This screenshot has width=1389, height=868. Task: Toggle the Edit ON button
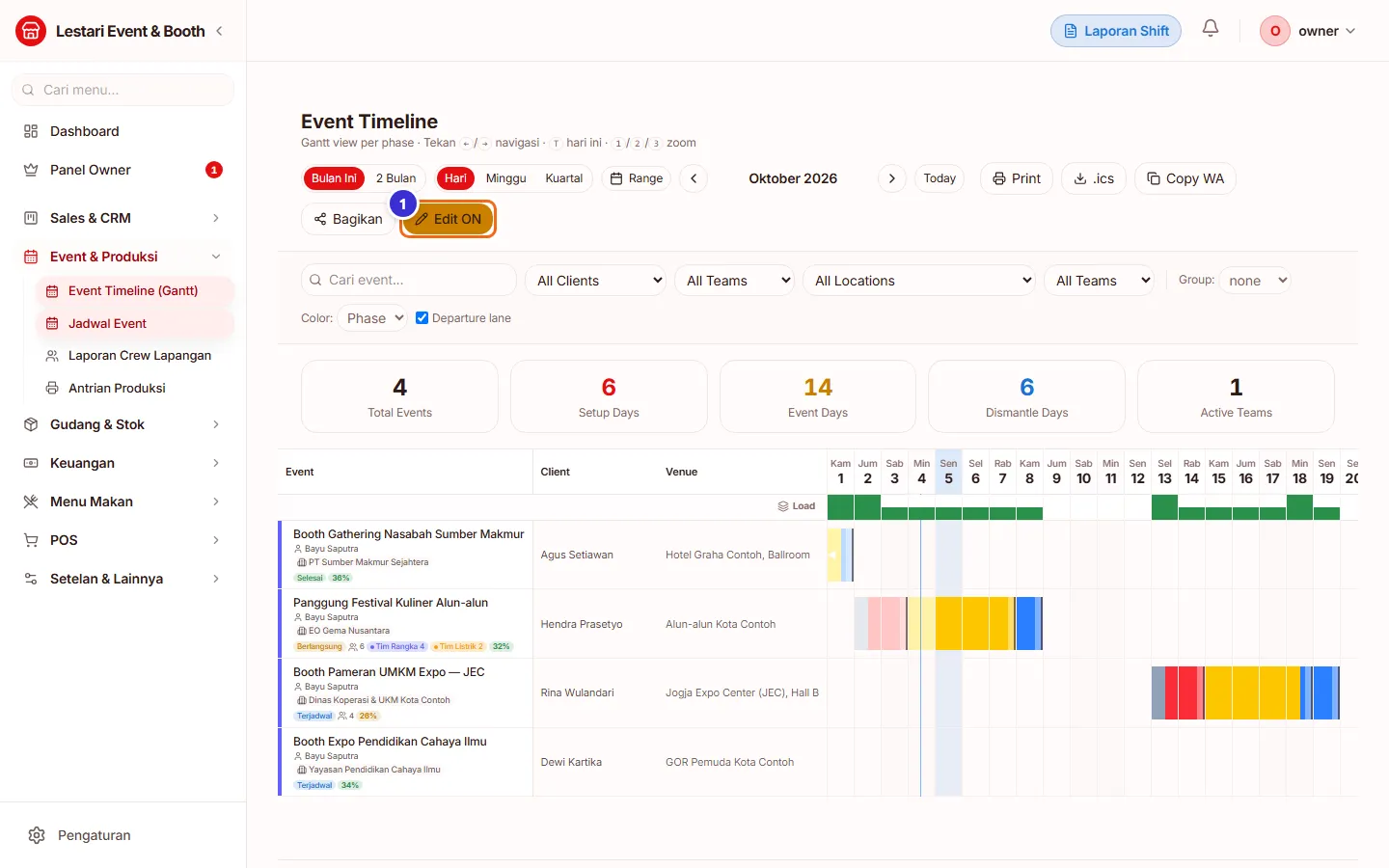coord(448,219)
